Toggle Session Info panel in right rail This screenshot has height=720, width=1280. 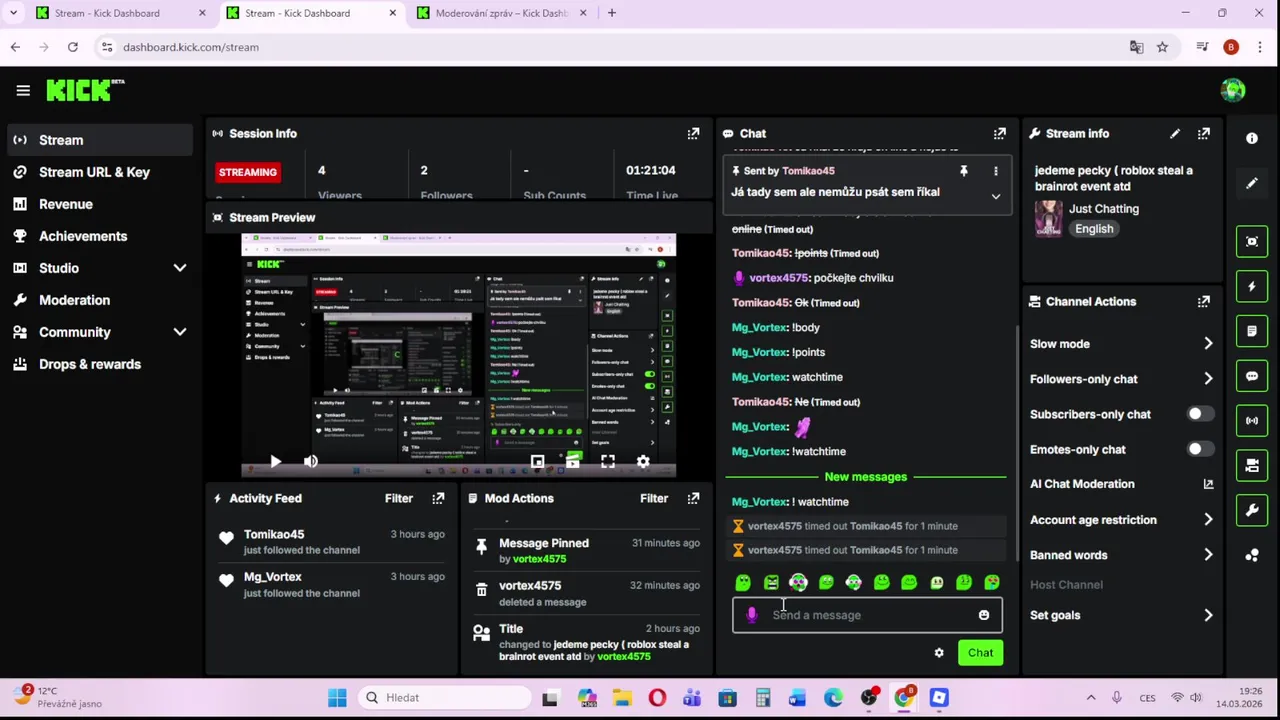(1252, 421)
